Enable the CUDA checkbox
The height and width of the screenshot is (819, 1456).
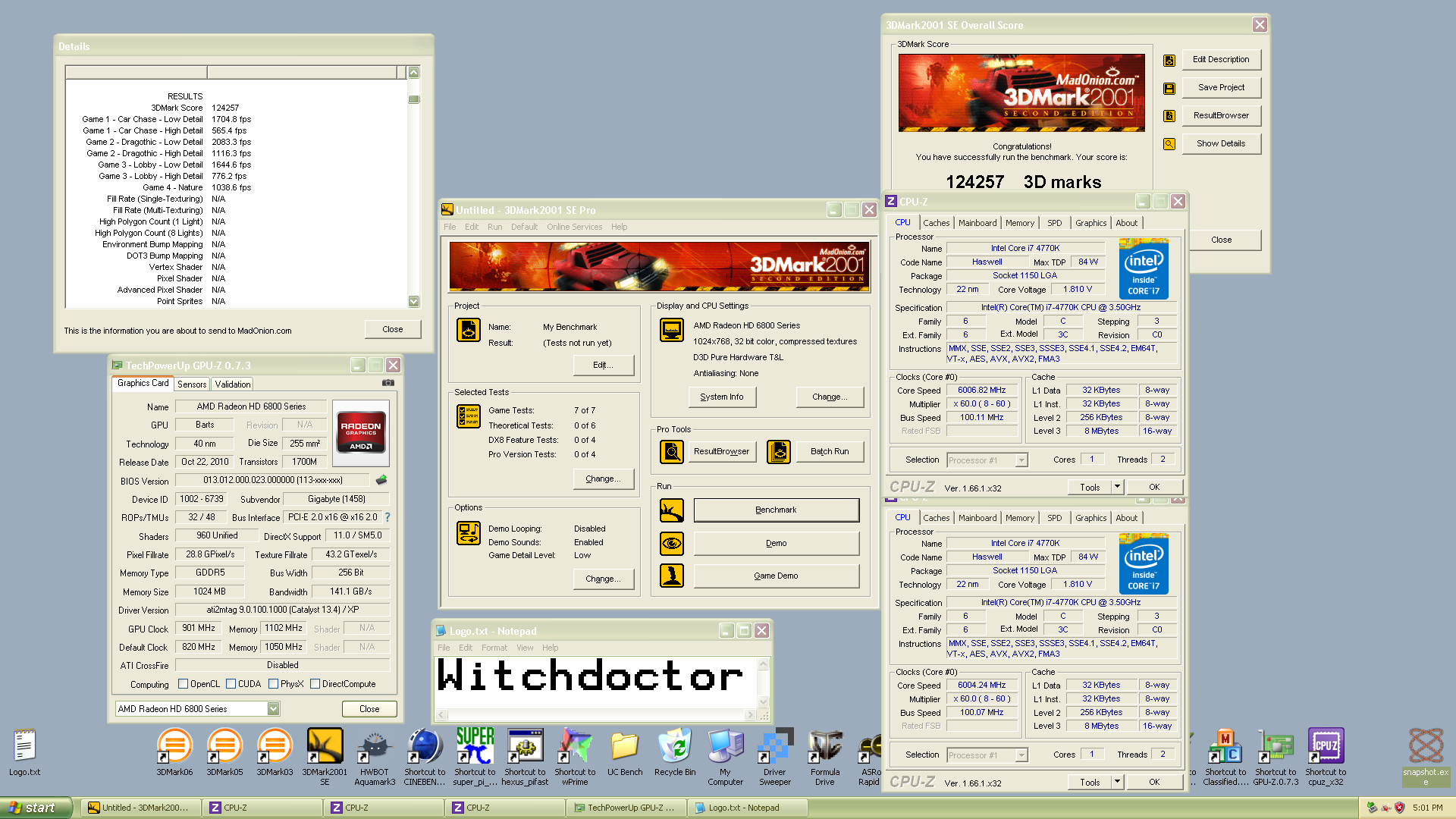pos(231,684)
